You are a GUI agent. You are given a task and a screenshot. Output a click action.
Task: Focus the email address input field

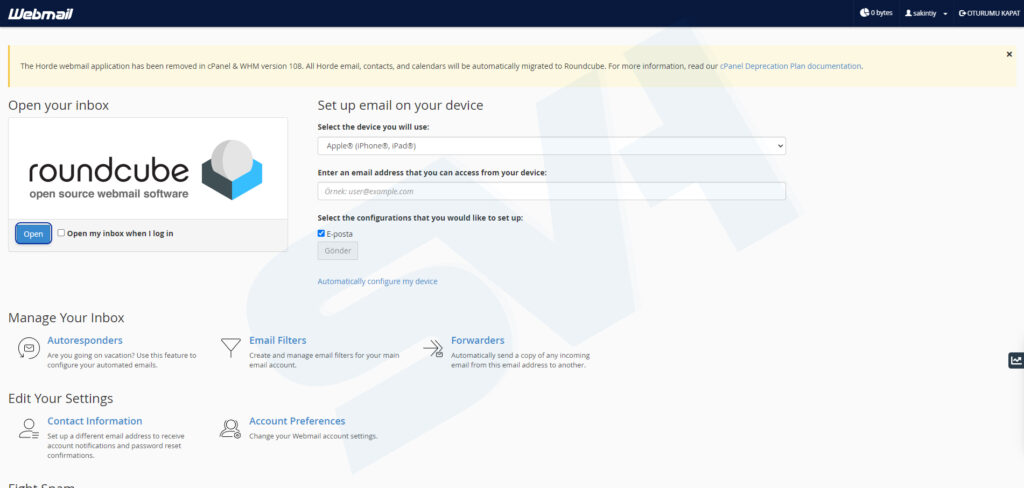(551, 191)
